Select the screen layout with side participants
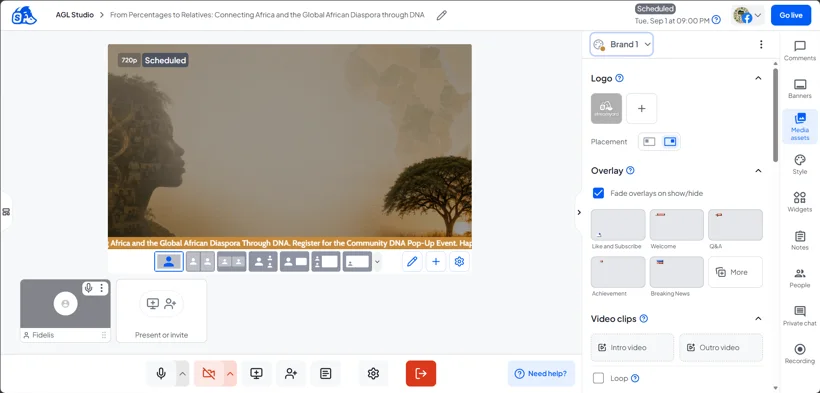The height and width of the screenshot is (393, 820). (326, 262)
